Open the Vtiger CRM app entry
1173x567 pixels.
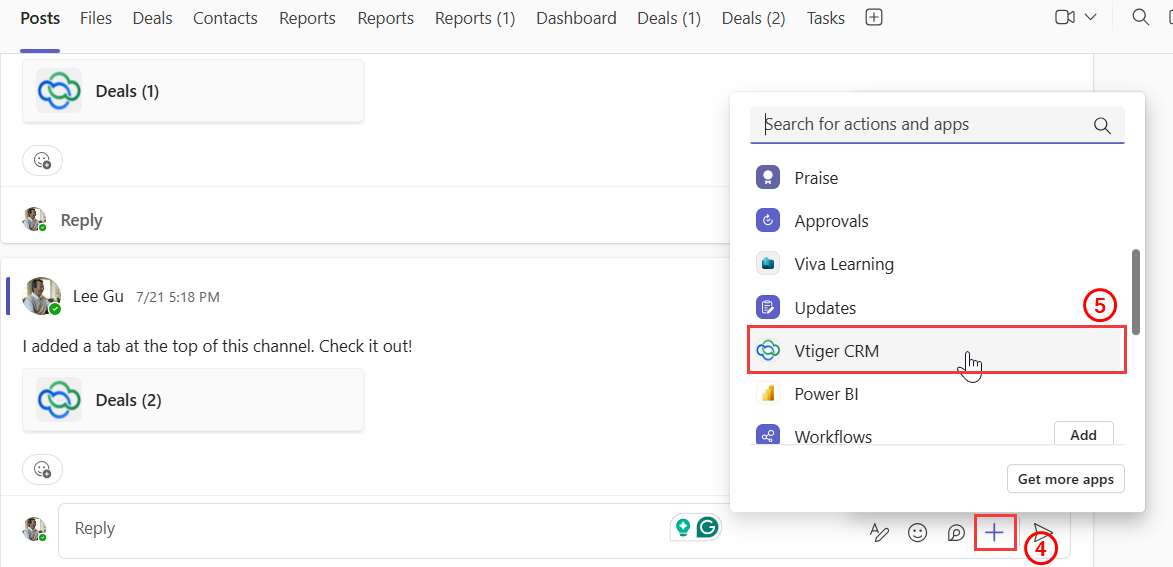(937, 350)
